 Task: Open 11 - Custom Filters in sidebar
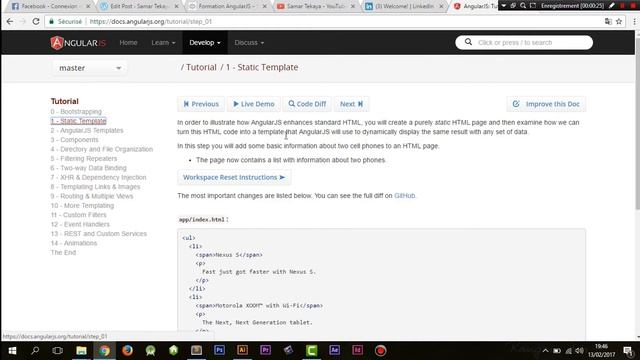(x=78, y=215)
